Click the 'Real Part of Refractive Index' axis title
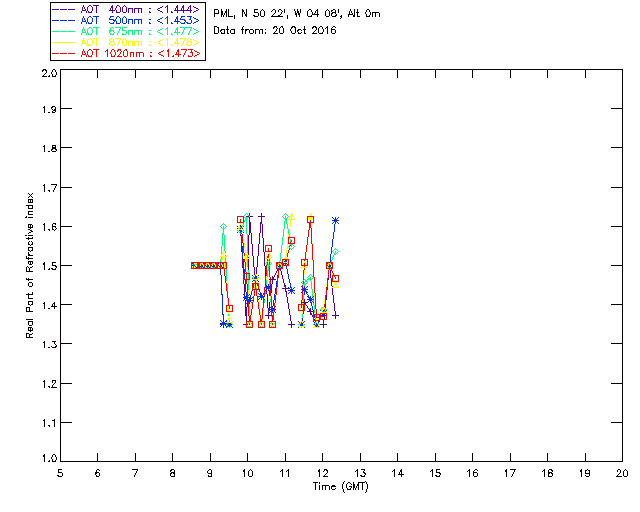Screen dimensions: 640x512 point(31,264)
